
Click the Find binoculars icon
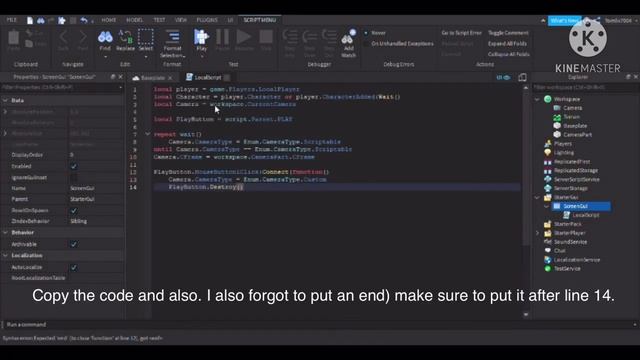point(105,37)
